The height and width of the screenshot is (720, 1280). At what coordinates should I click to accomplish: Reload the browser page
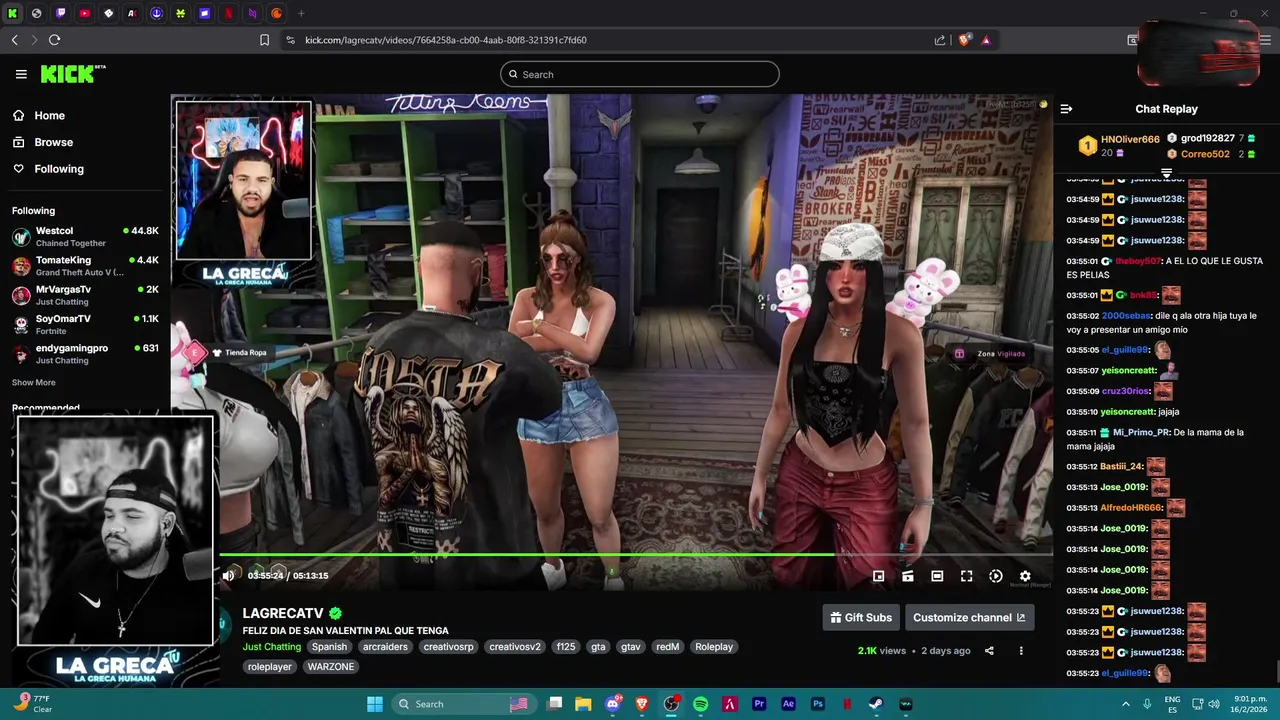click(54, 40)
